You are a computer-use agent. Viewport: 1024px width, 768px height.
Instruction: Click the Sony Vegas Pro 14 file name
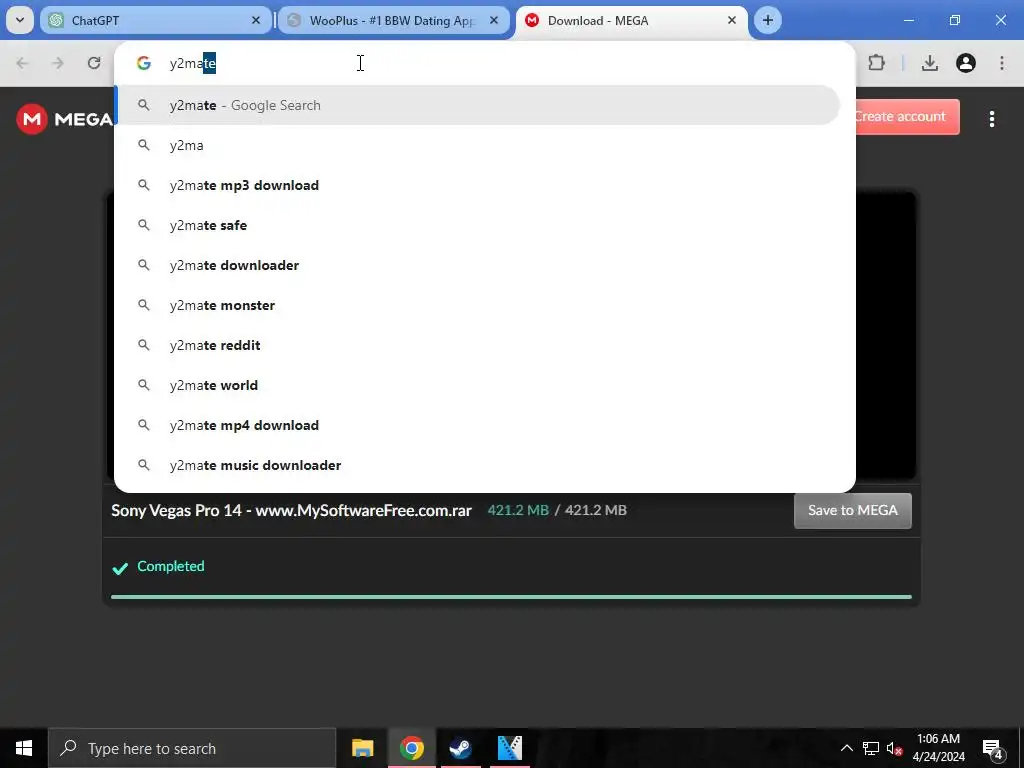point(291,510)
